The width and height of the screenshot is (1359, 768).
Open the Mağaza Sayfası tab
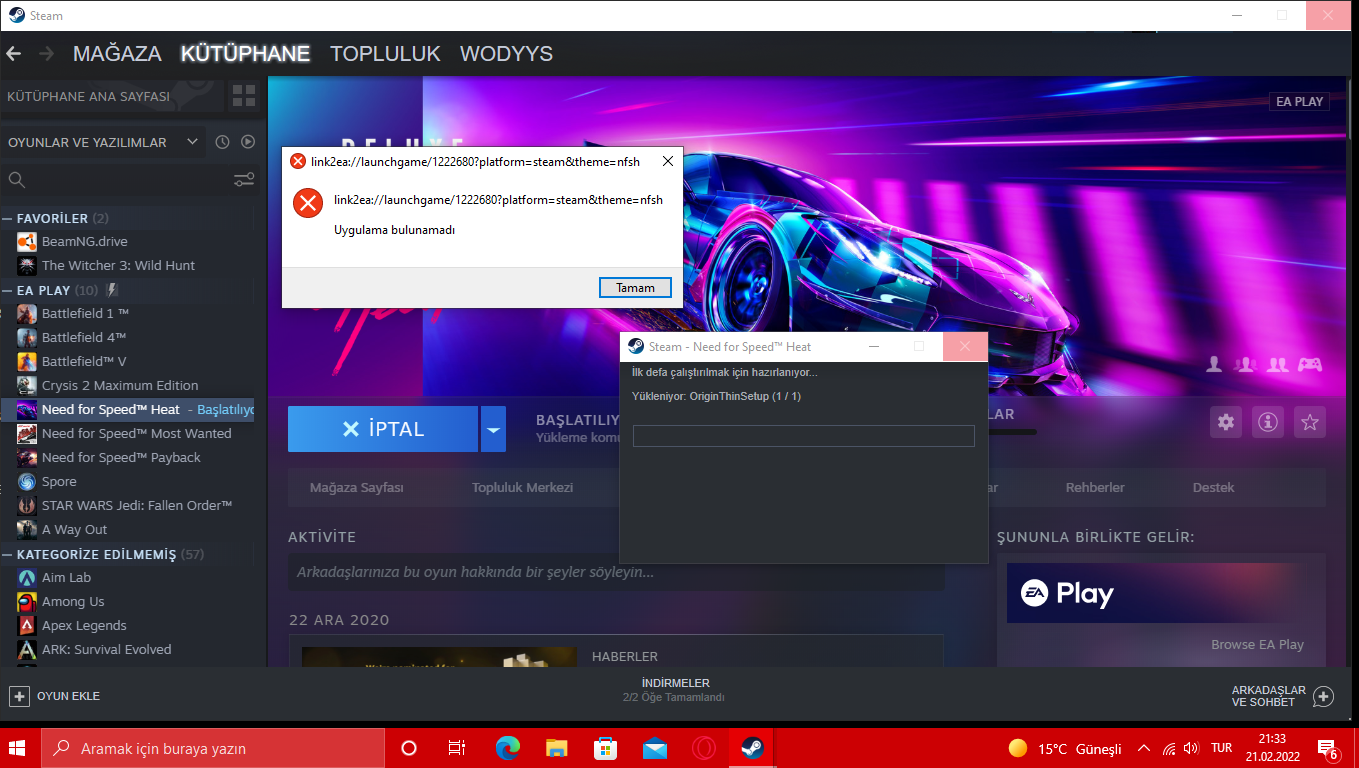[x=357, y=488]
